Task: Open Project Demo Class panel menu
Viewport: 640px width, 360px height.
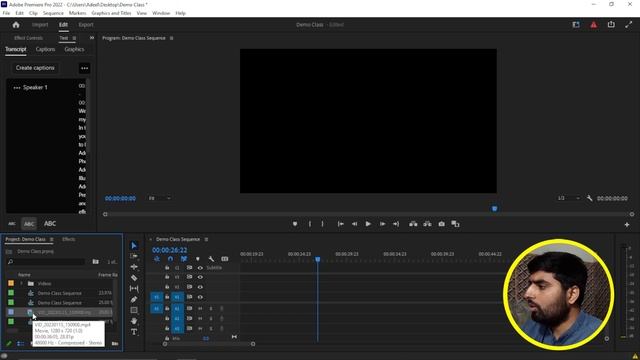Action: coord(51,239)
